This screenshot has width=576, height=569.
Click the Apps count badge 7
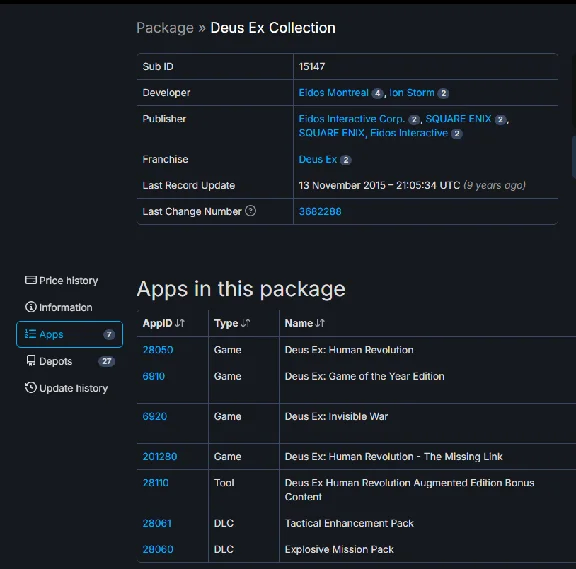click(109, 335)
